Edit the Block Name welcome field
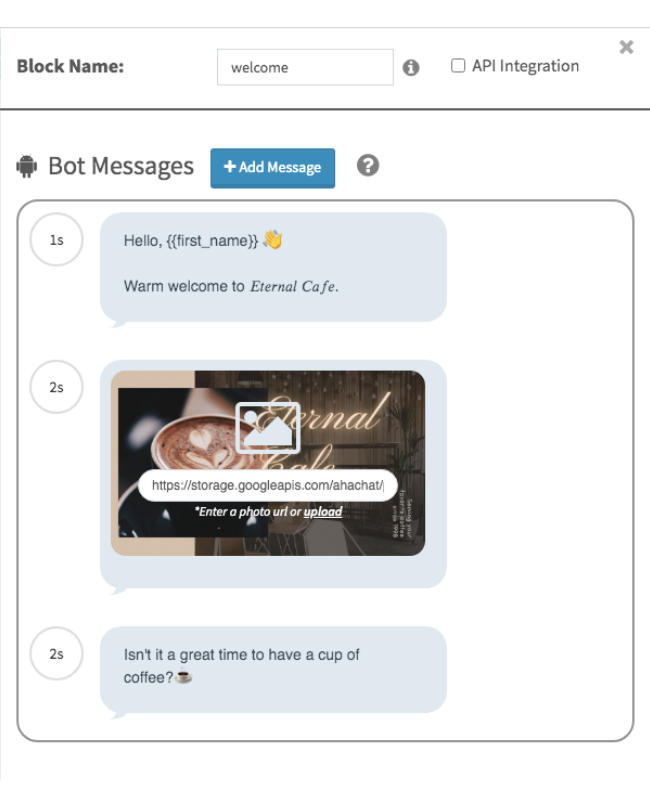The image size is (650, 800). [x=305, y=67]
